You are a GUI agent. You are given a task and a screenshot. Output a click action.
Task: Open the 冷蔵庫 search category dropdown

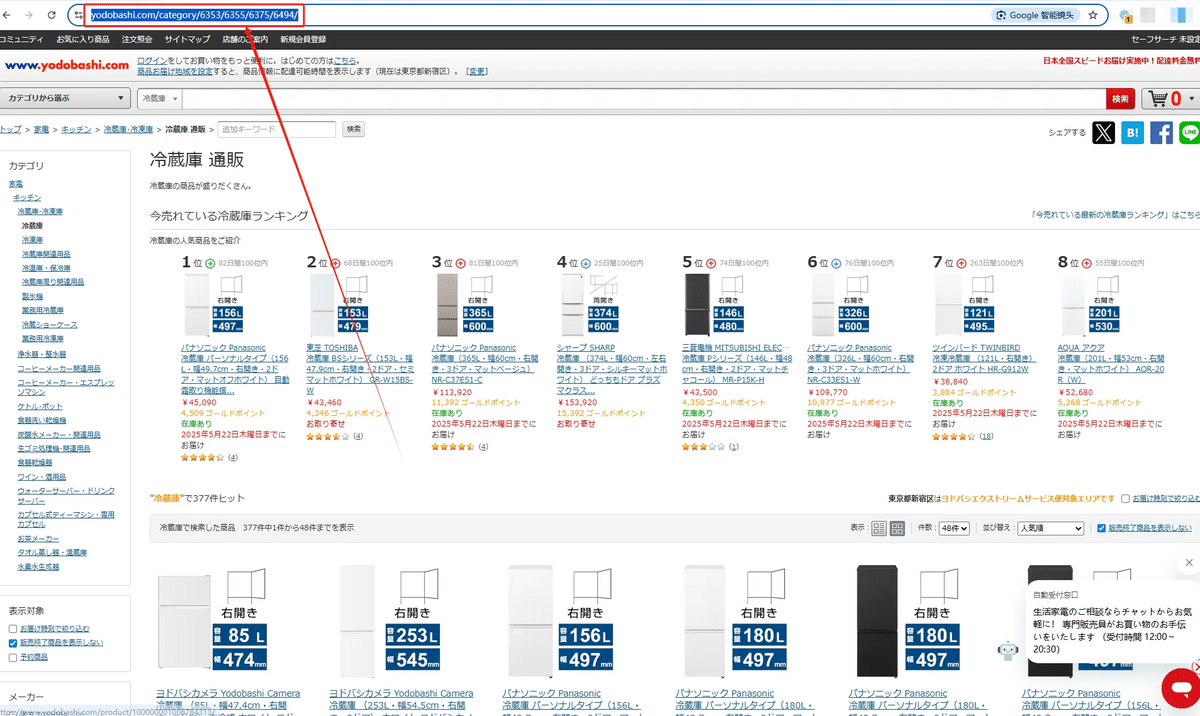pyautogui.click(x=160, y=98)
